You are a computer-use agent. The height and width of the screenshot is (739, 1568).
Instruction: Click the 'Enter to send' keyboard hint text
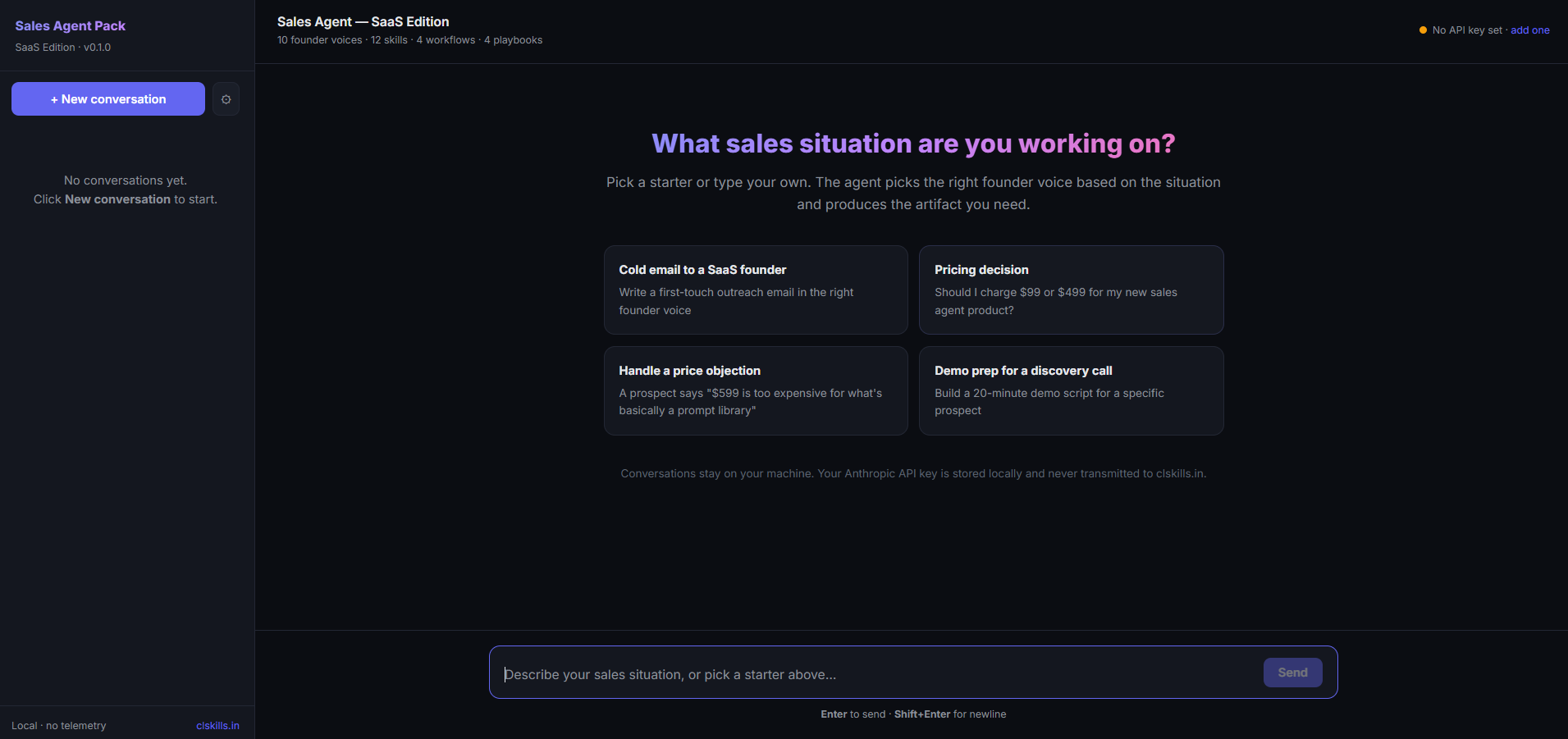[x=853, y=714]
